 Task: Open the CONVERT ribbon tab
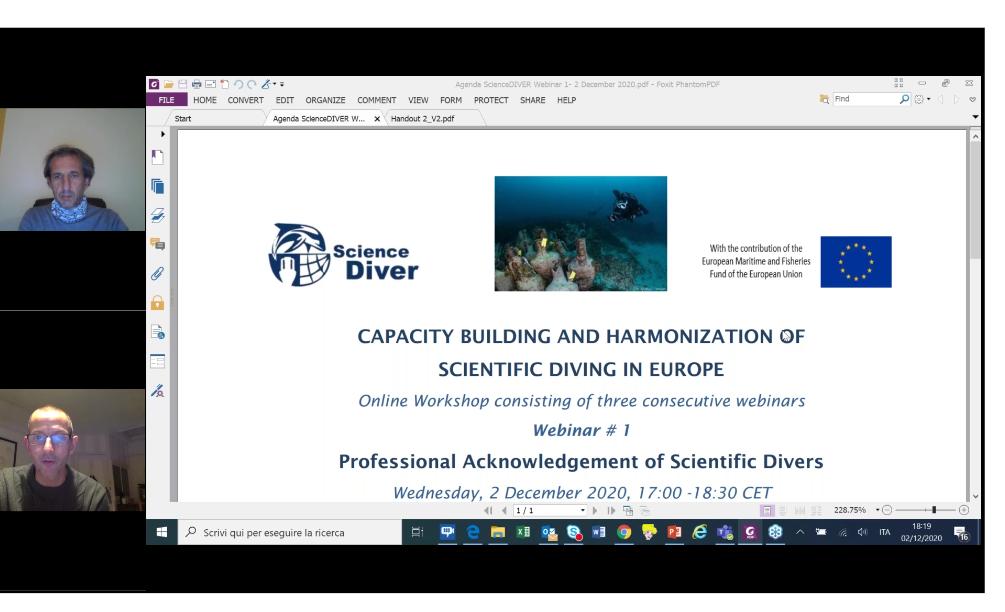coord(245,100)
